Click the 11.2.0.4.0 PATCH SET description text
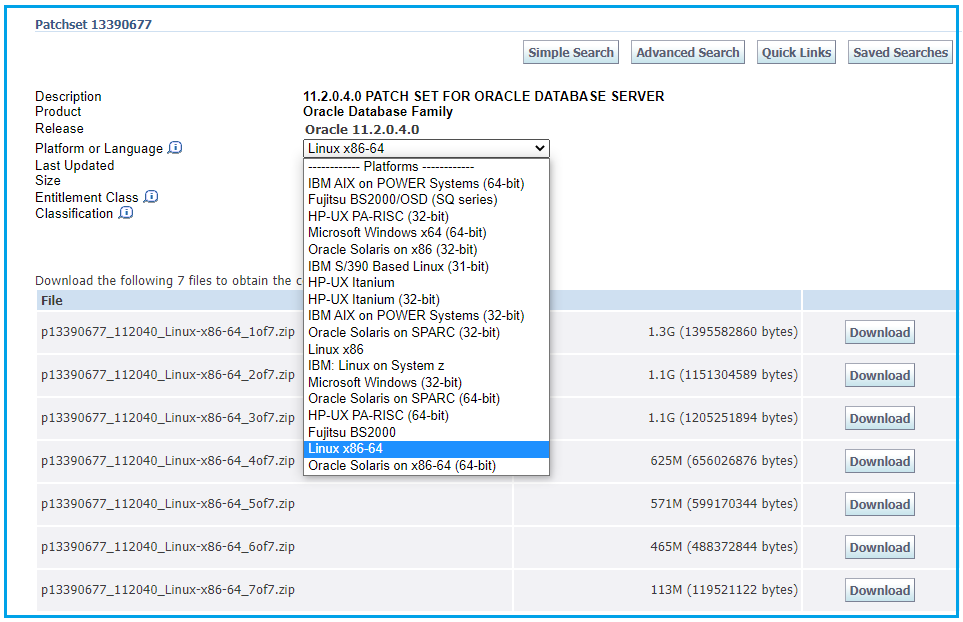963x622 pixels. (483, 96)
